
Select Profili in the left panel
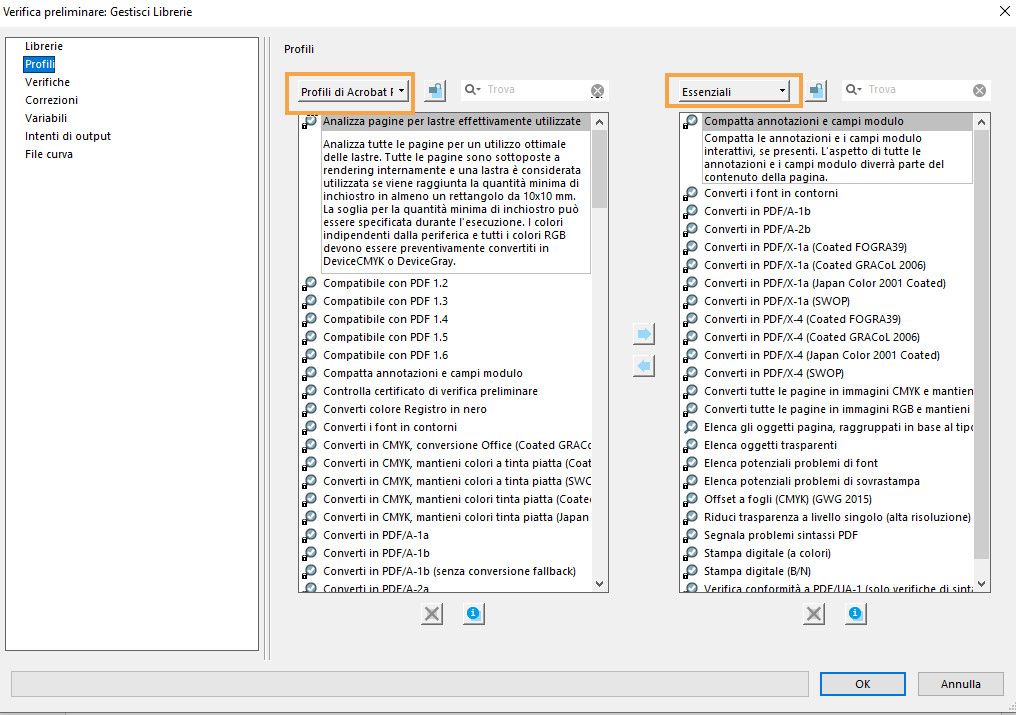(x=40, y=64)
